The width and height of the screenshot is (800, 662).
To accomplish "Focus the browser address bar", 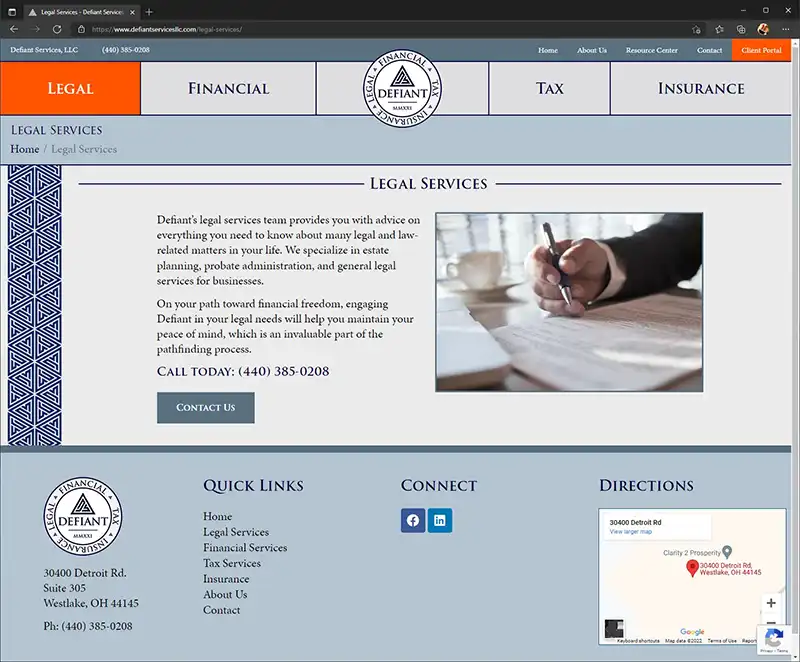I will (x=383, y=29).
